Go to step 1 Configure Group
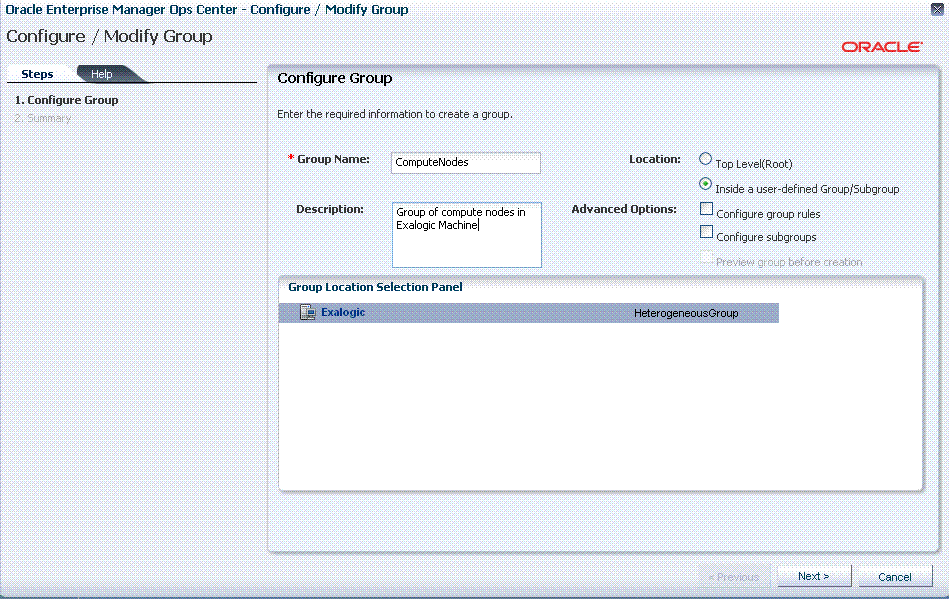Screen dimensions: 949x599 pos(67,100)
